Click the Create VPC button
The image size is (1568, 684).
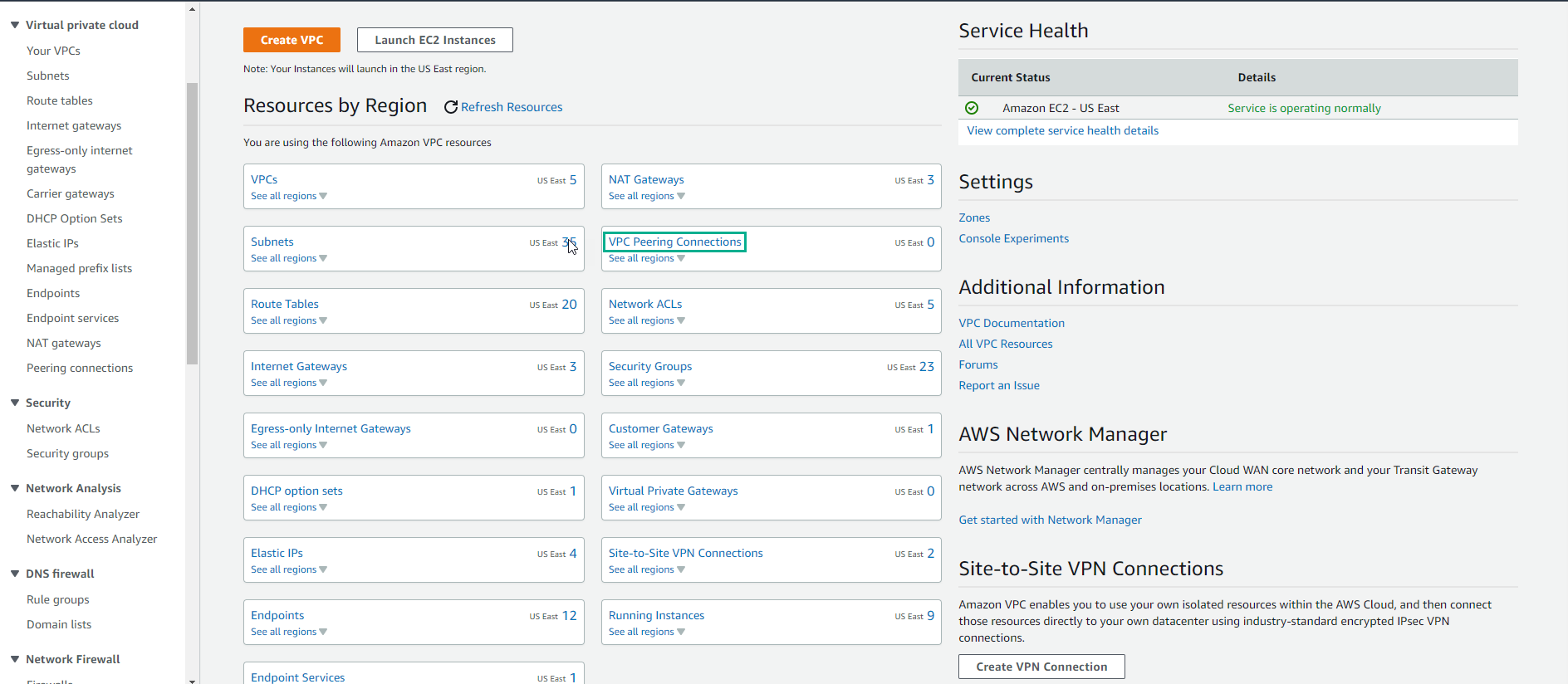coord(292,40)
